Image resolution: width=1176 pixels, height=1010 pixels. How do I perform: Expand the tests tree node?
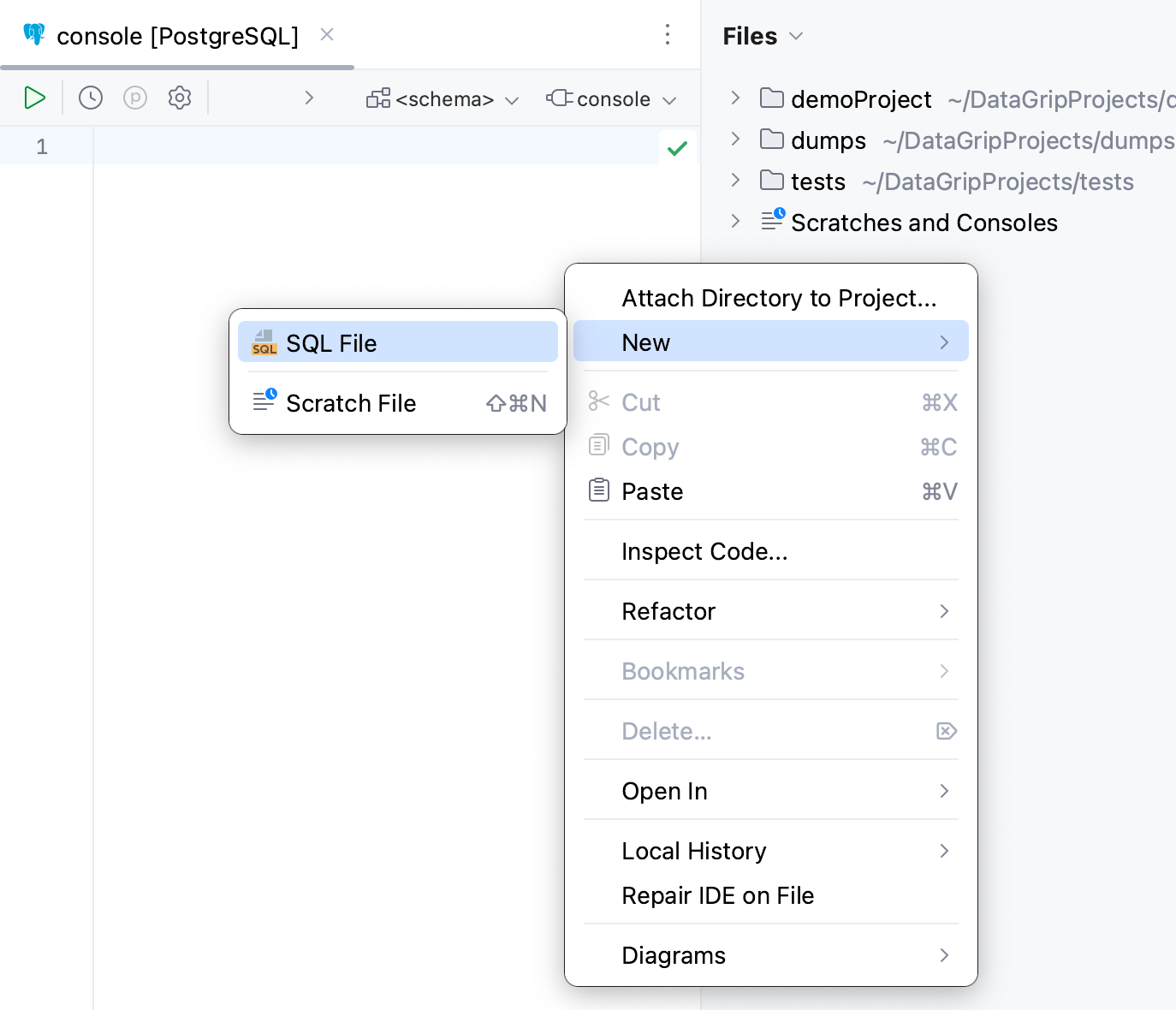tap(734, 181)
